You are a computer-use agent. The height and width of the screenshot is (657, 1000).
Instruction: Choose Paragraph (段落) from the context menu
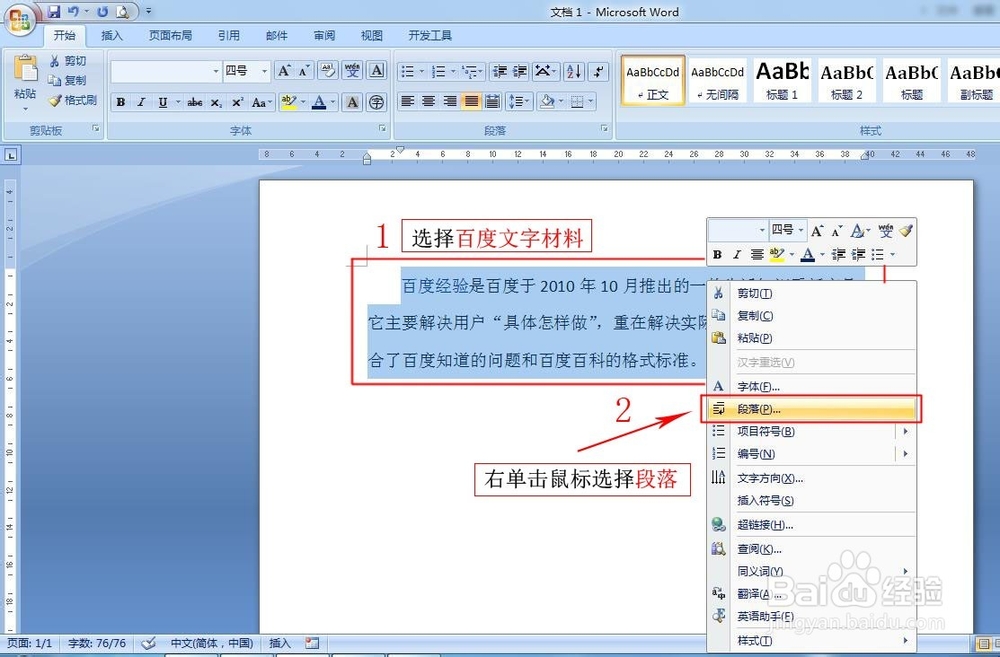[x=812, y=410]
